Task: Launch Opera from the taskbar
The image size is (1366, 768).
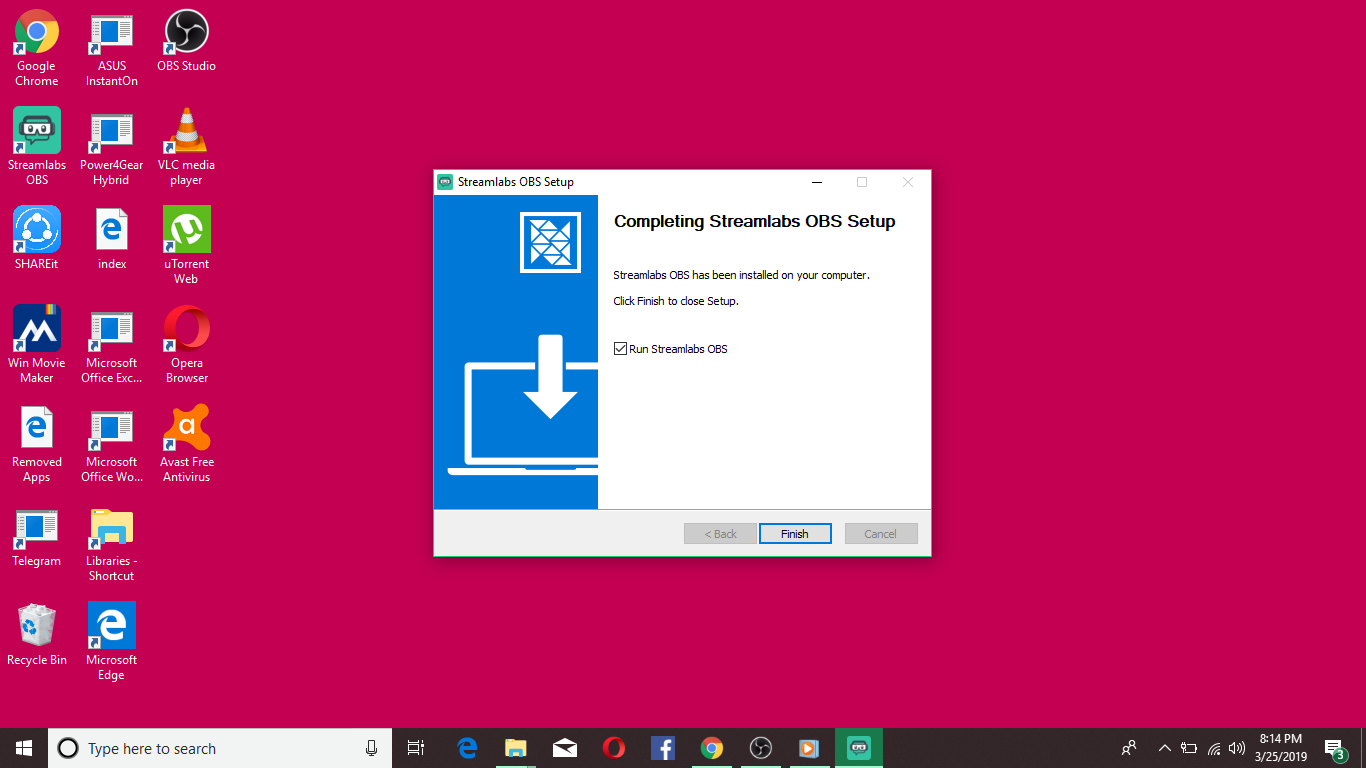Action: tap(614, 748)
